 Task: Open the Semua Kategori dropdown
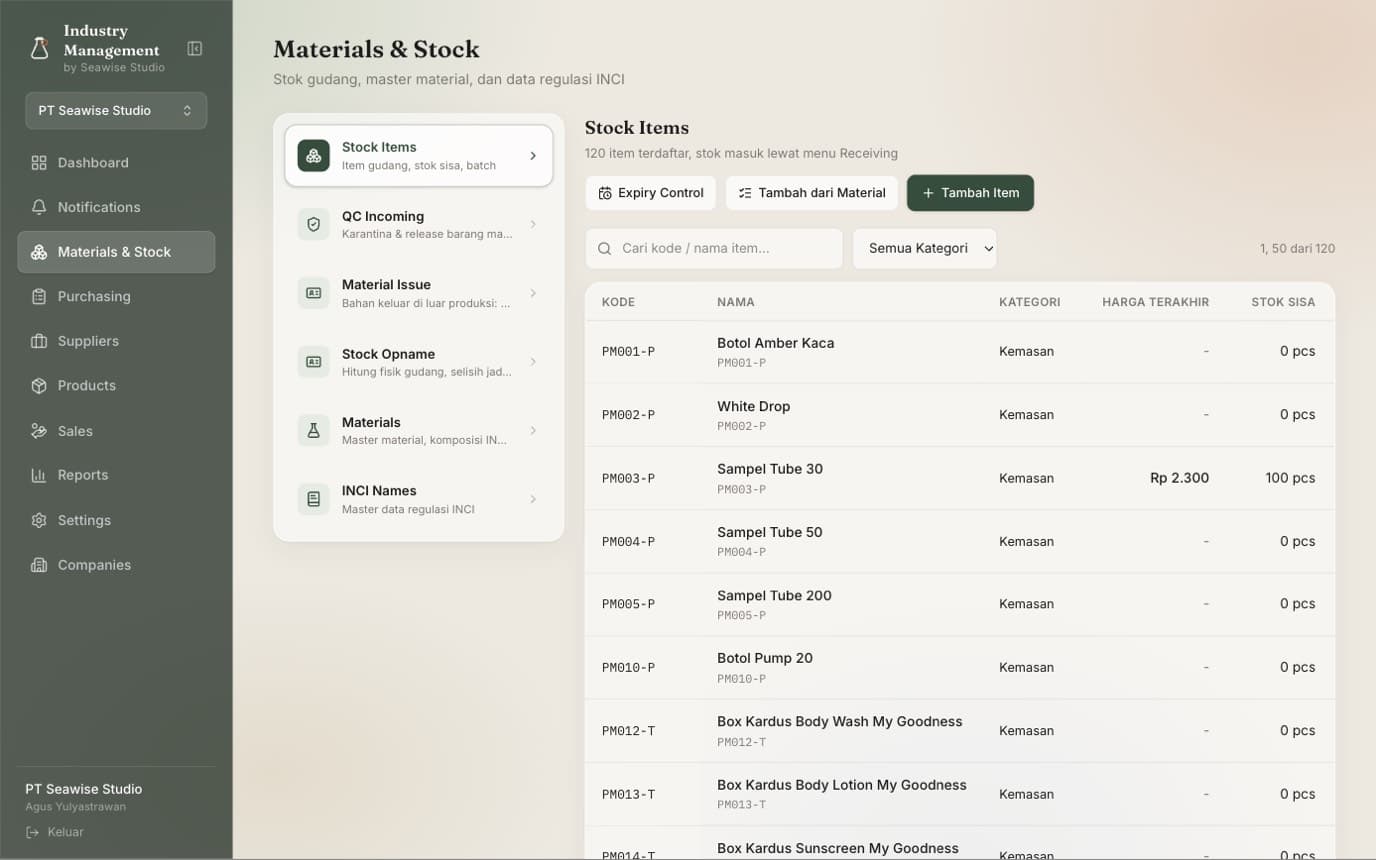point(925,248)
